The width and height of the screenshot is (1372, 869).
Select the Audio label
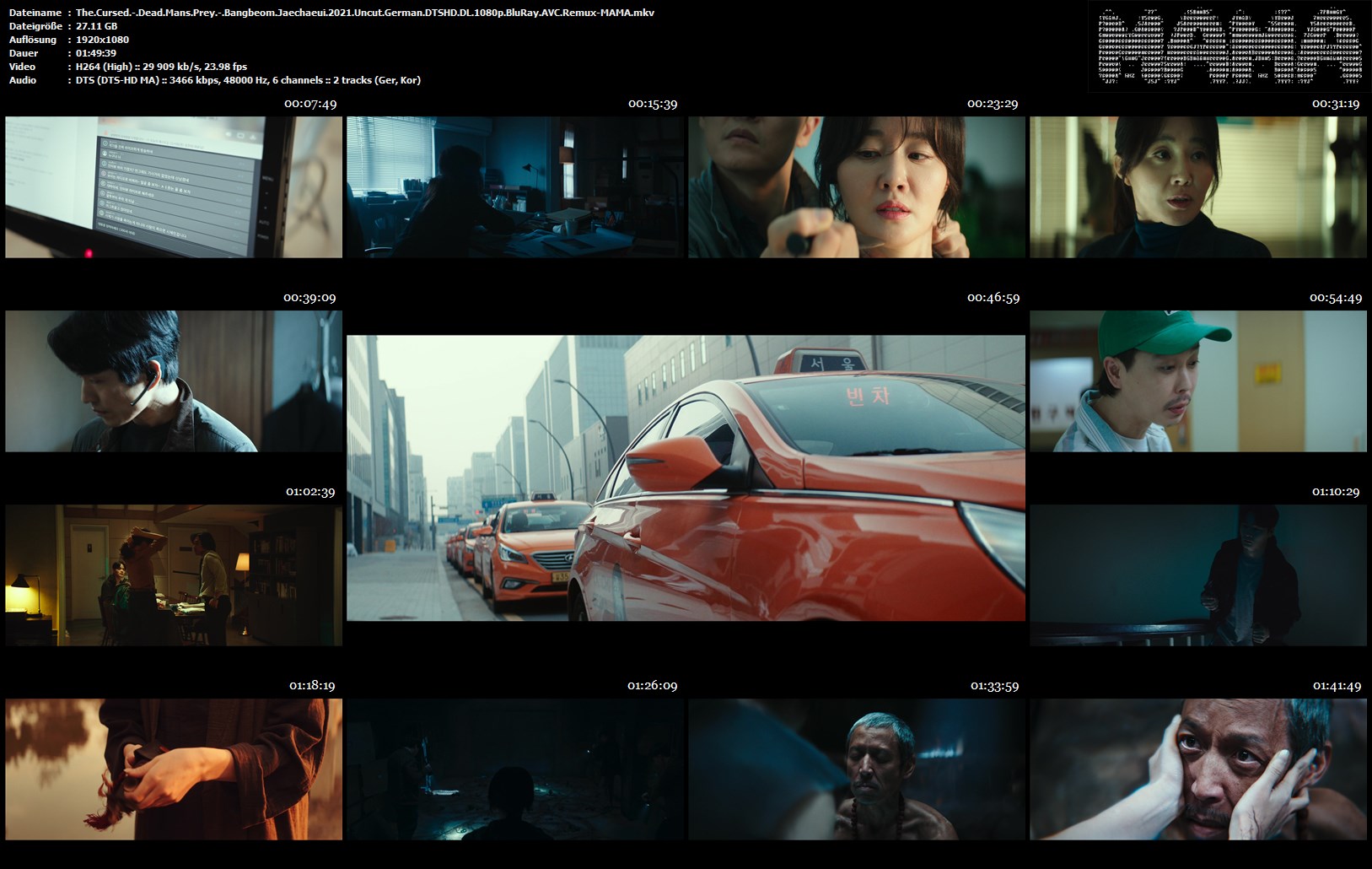click(x=23, y=80)
